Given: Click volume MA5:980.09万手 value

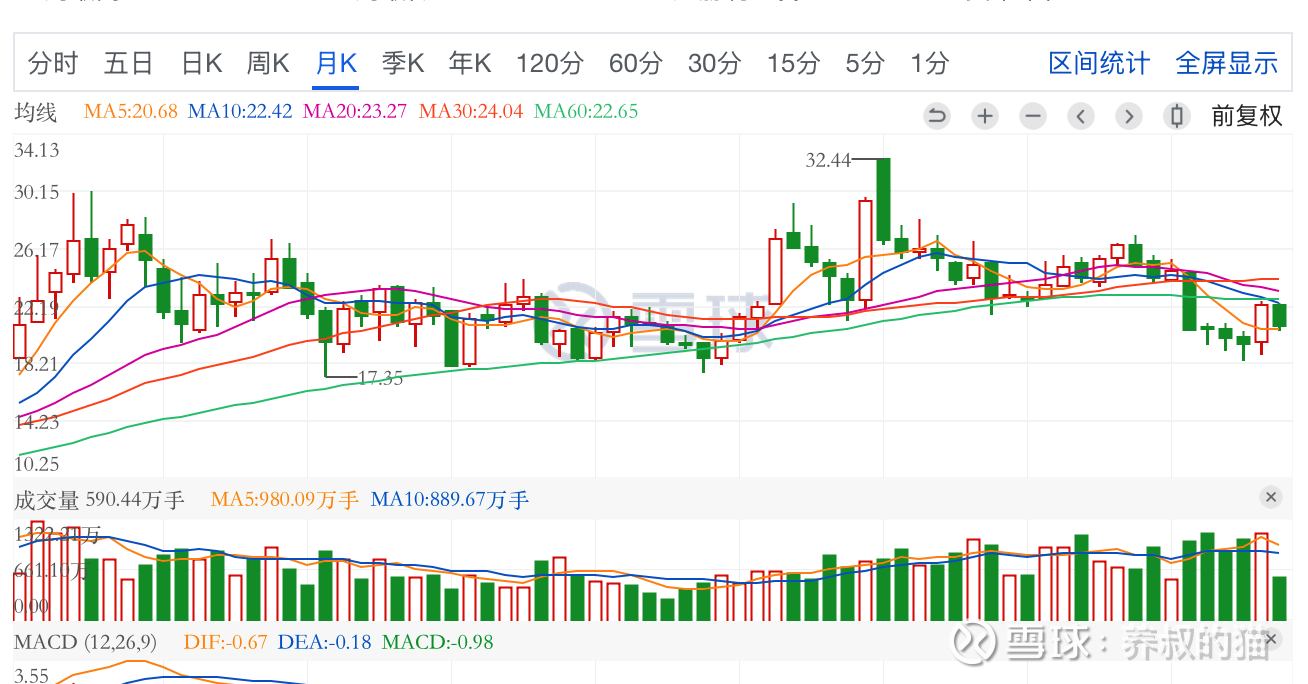Looking at the screenshot, I should pyautogui.click(x=285, y=499).
